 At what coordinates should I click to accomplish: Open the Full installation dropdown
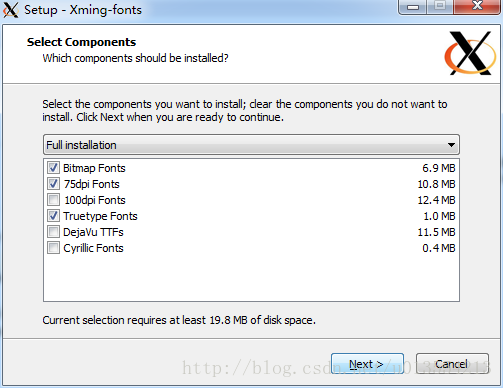pyautogui.click(x=251, y=145)
